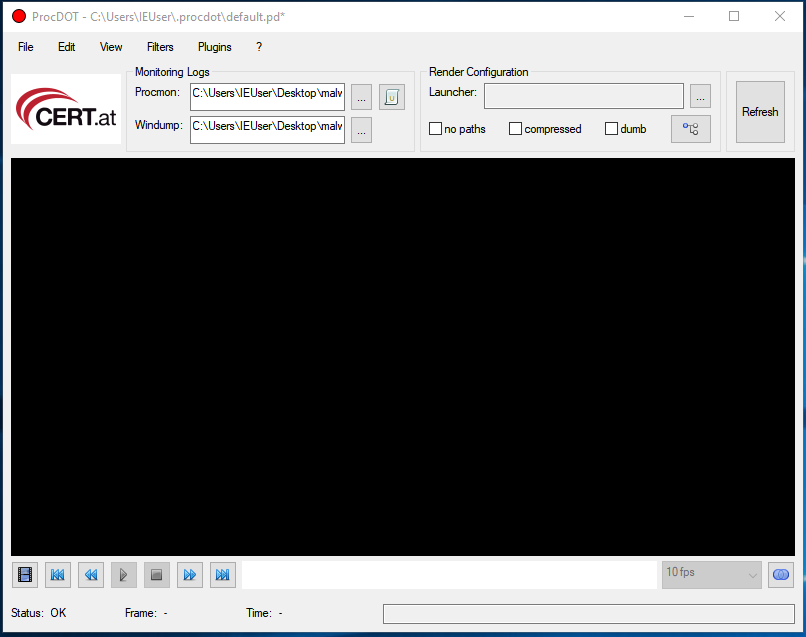This screenshot has height=637, width=806.
Task: Click the film strip animation mode icon
Action: (x=25, y=574)
